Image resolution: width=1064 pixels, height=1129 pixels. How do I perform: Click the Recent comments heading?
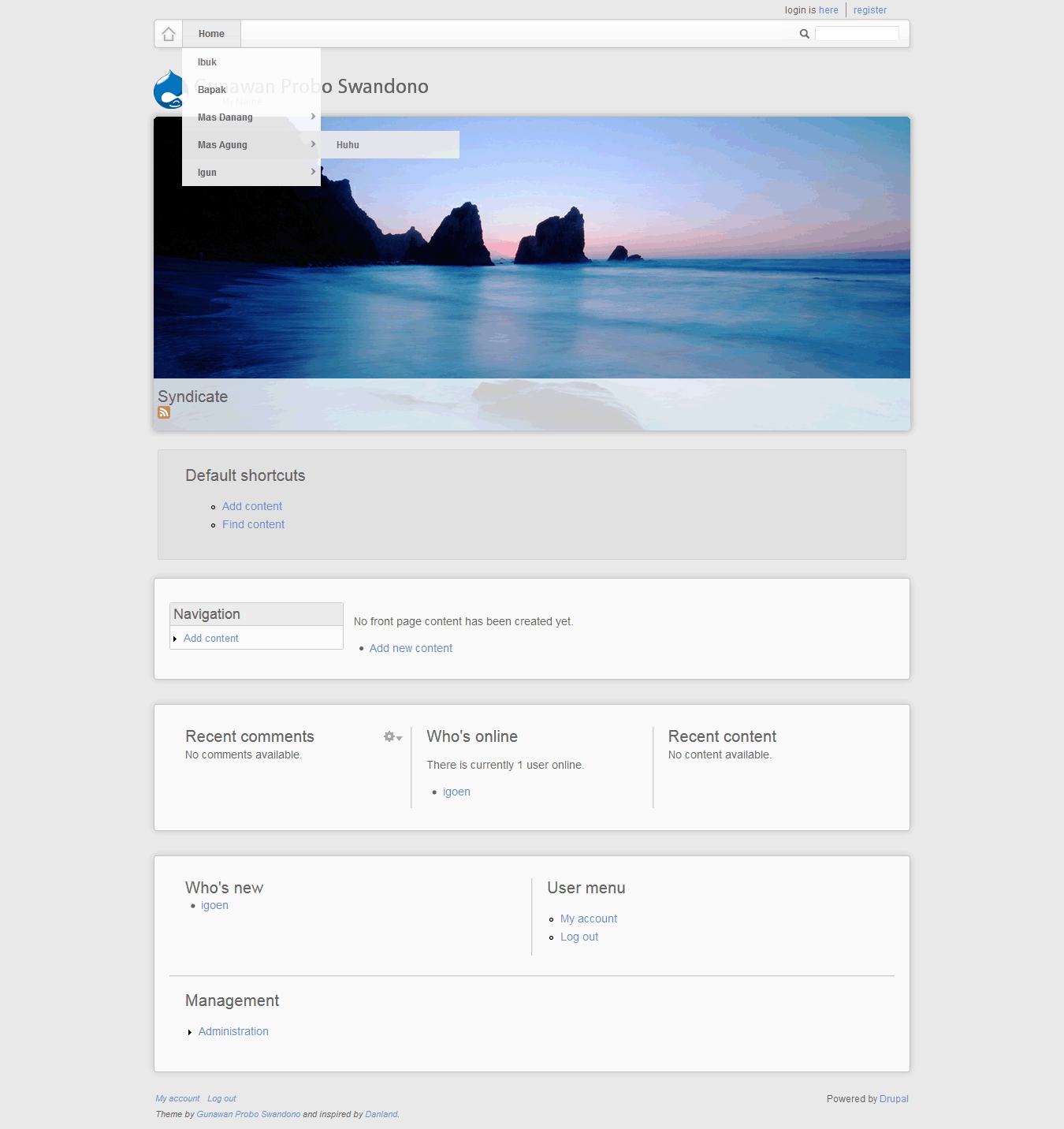pyautogui.click(x=250, y=736)
